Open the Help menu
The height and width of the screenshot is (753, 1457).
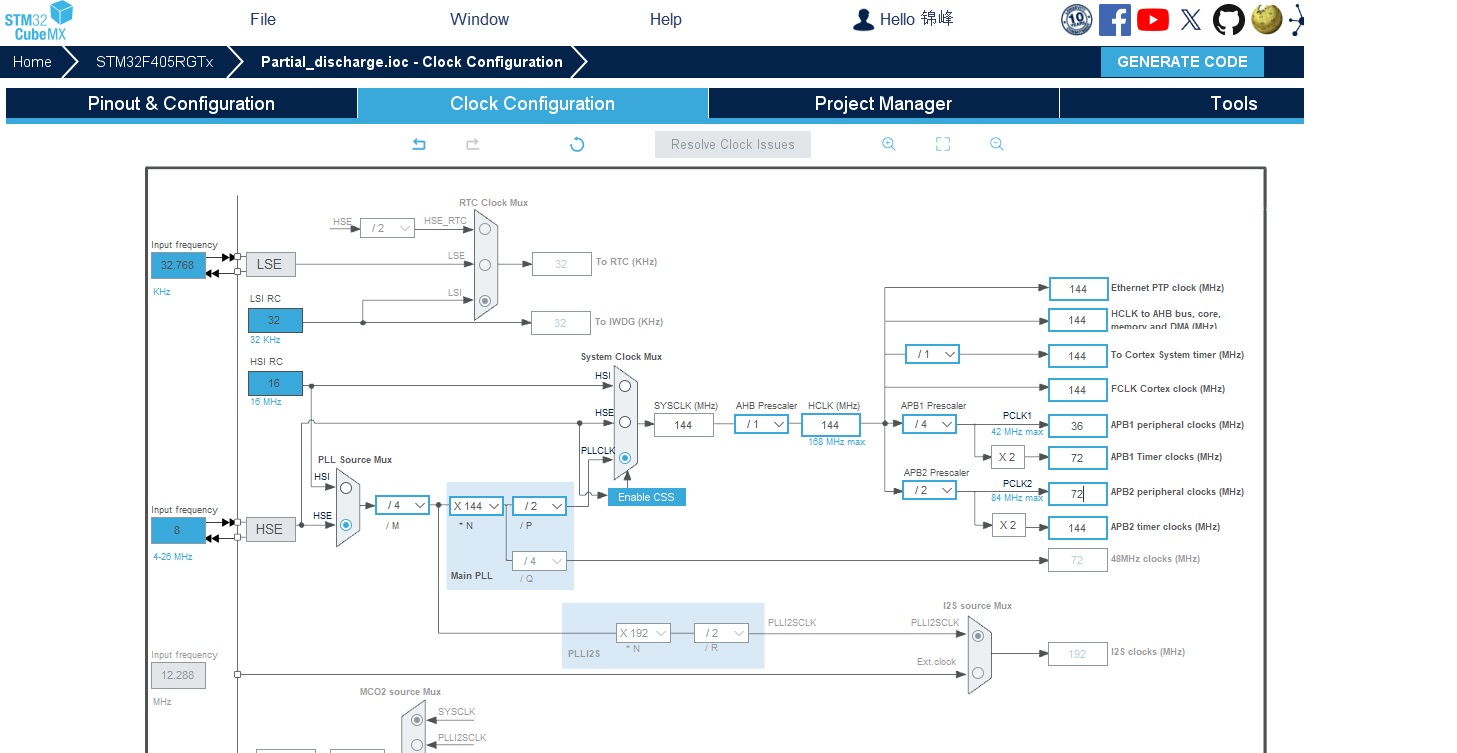coord(666,20)
